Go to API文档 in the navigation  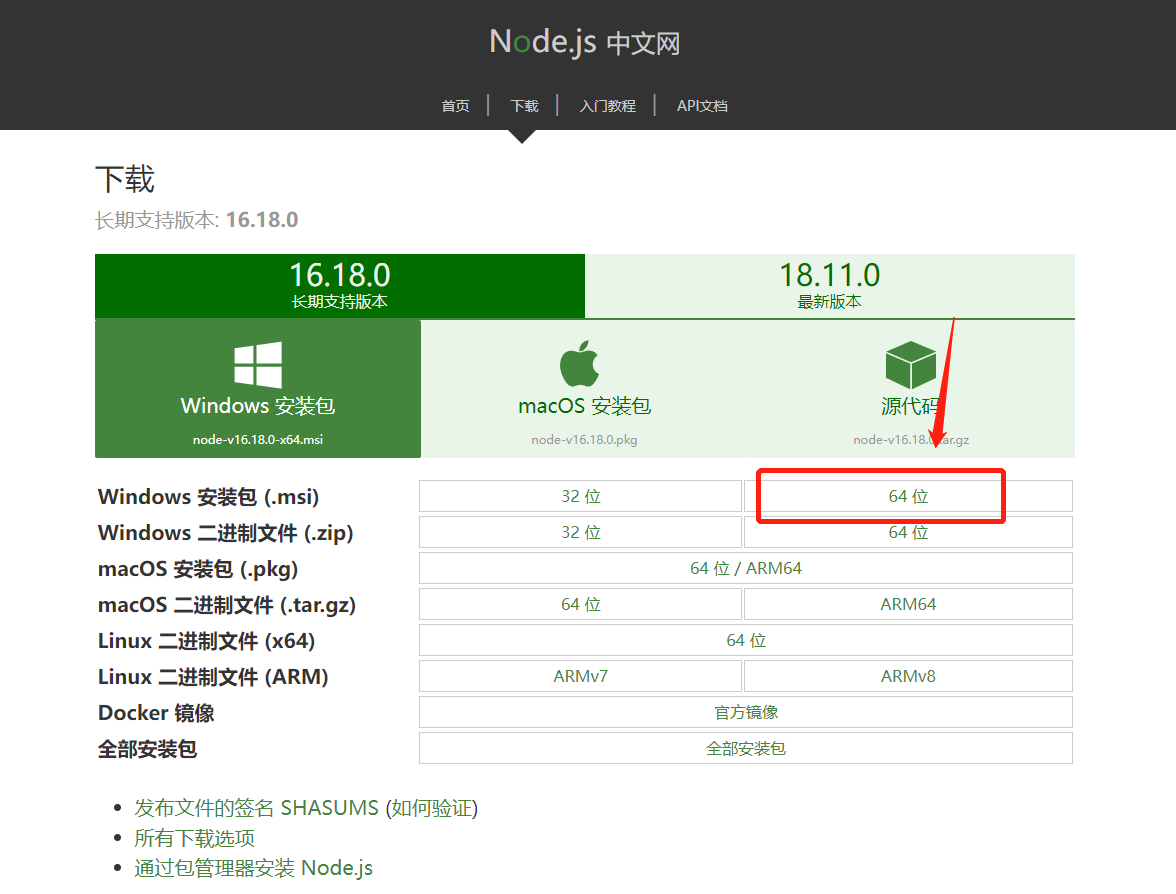point(702,106)
